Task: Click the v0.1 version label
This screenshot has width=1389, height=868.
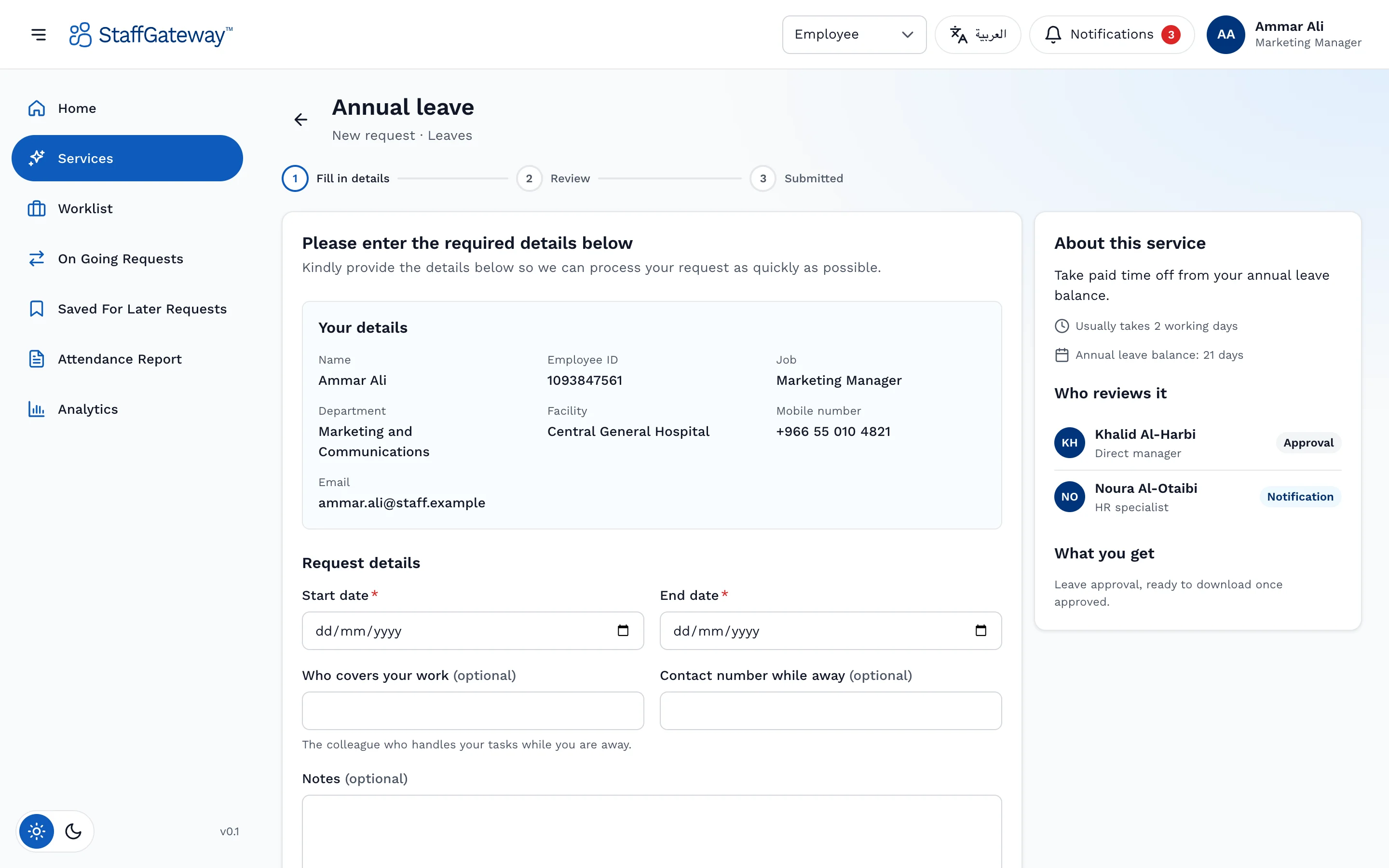Action: (230, 831)
